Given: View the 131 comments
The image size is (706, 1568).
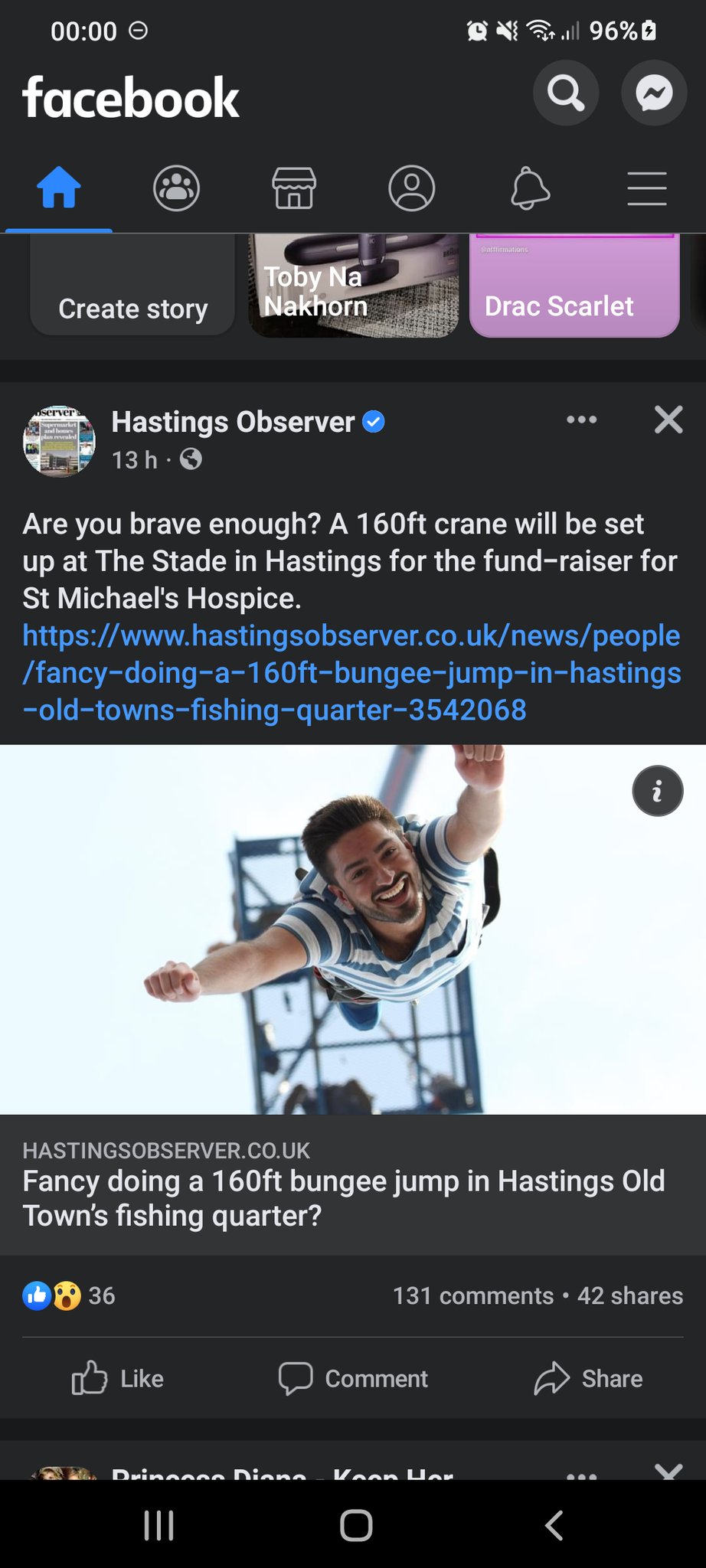Looking at the screenshot, I should 472,1295.
